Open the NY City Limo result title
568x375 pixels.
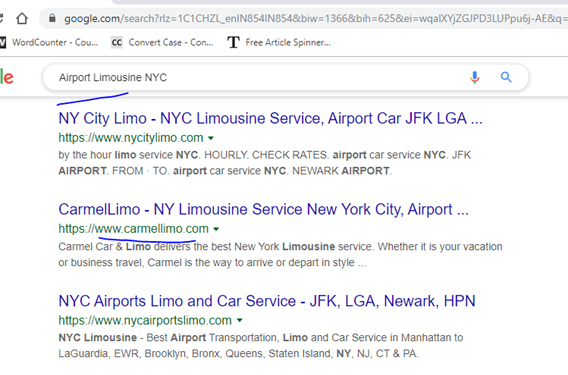(270, 118)
